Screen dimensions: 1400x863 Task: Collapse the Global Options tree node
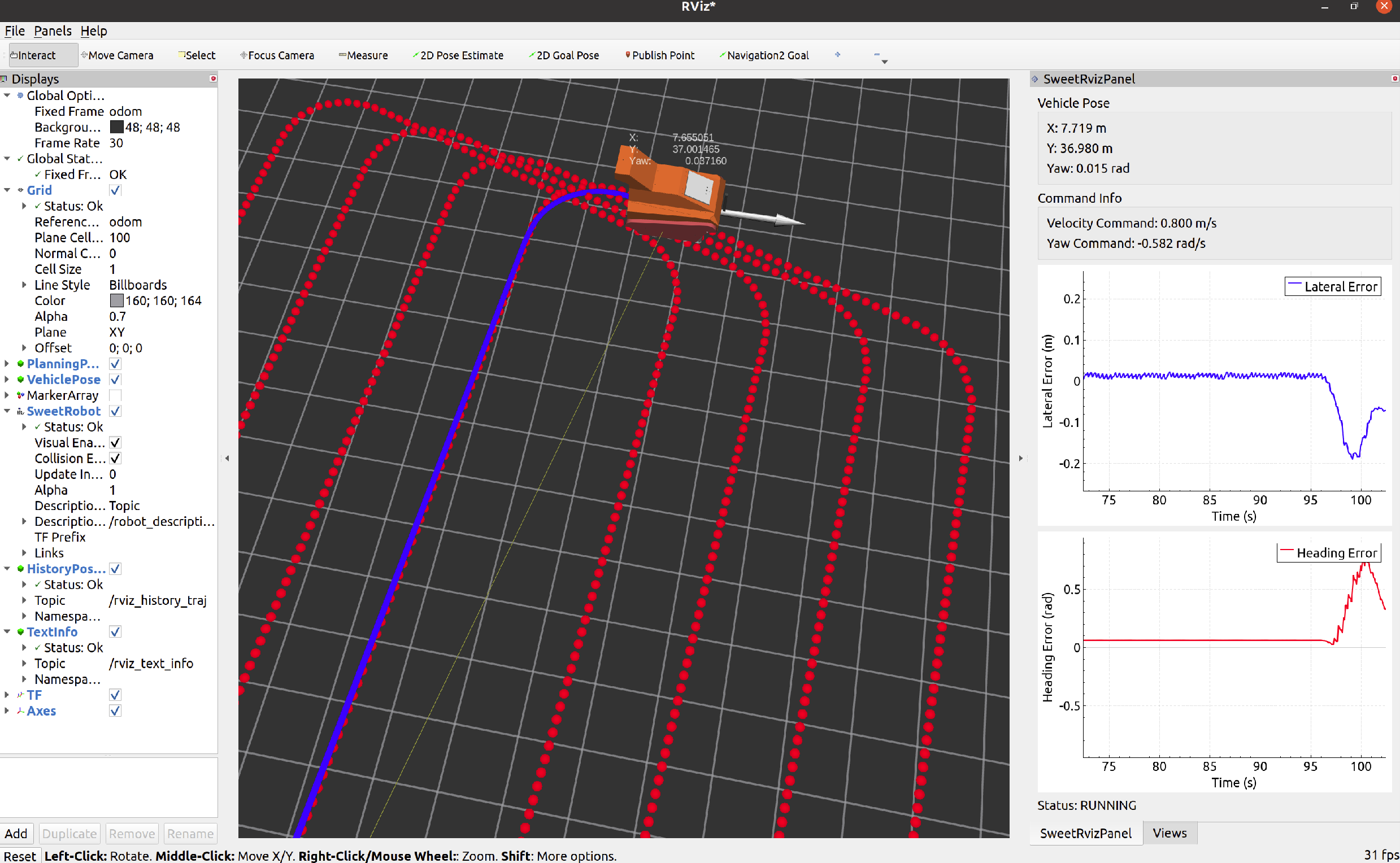[x=7, y=95]
